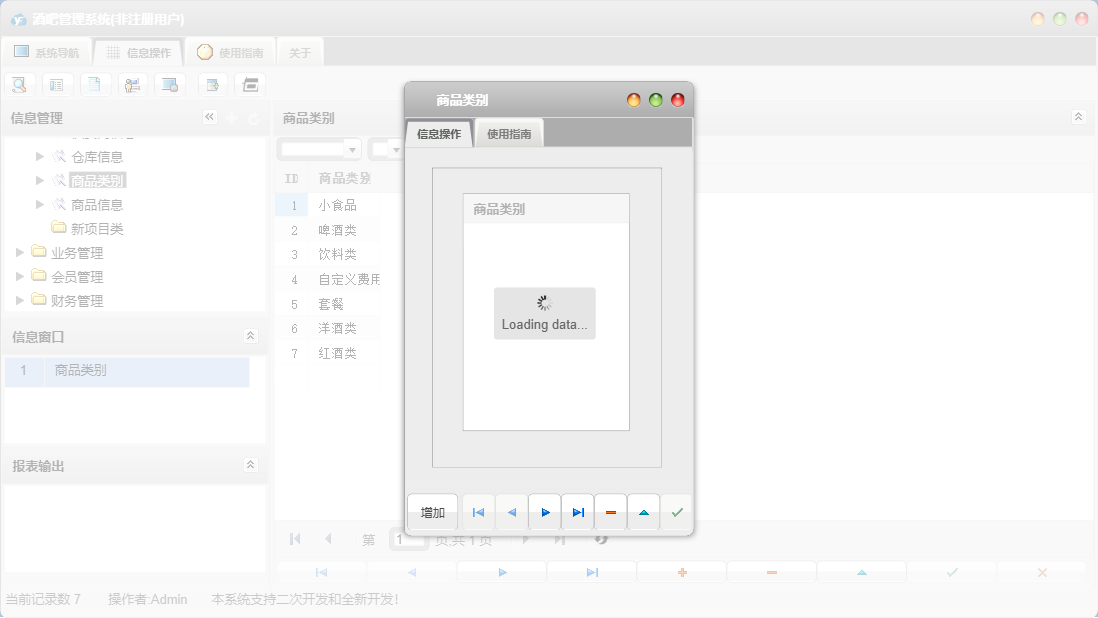Click the red minus delete icon in dialog
1098x618 pixels.
pos(611,512)
